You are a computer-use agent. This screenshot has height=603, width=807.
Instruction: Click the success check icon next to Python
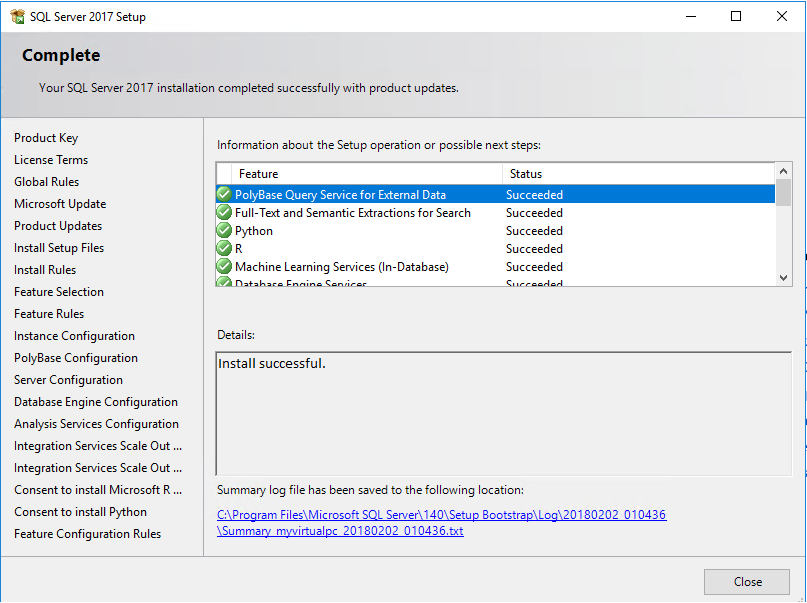[224, 231]
